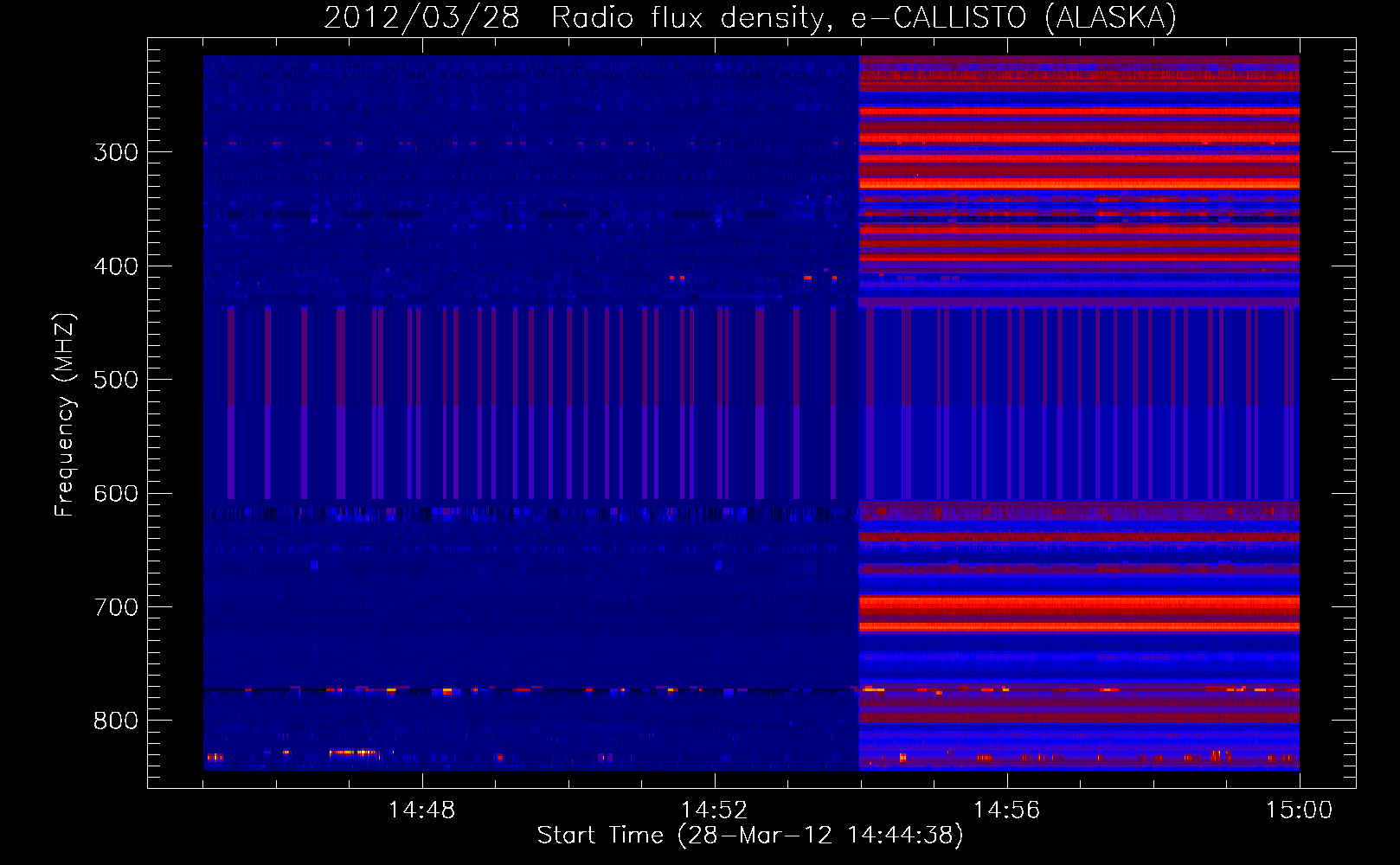Select the 300 frequency tick label
Viewport: 1400px width, 865px height.
[x=116, y=152]
